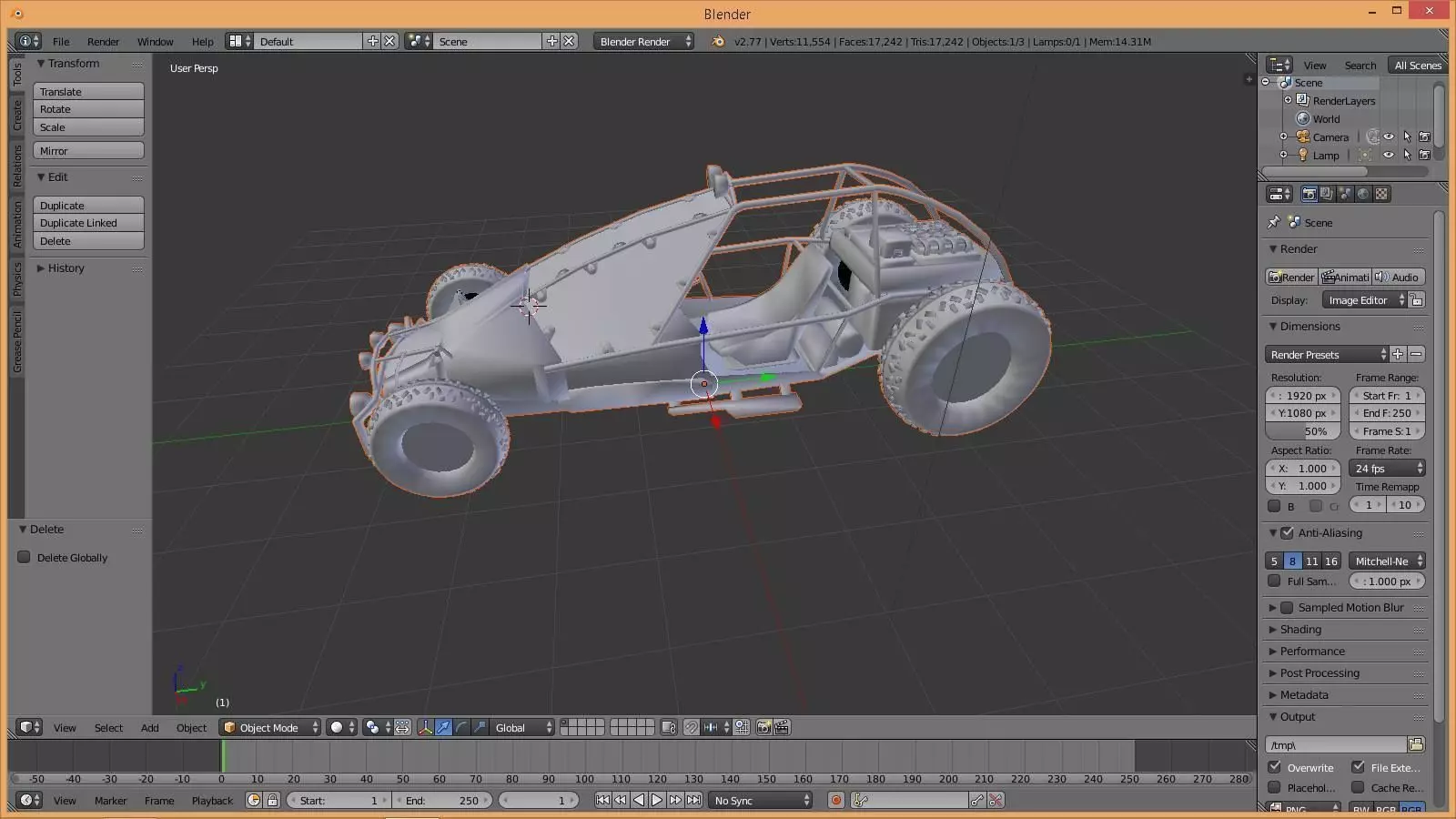Toggle Lamp renderability camera icon

[1424, 155]
